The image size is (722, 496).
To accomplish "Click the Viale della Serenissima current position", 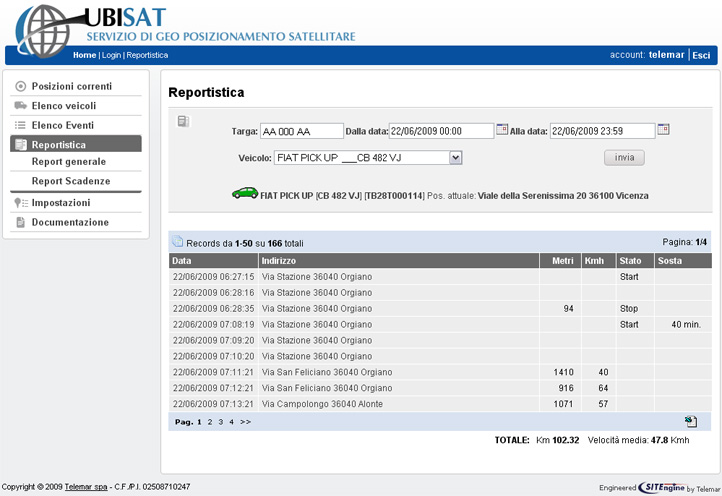I will pos(563,196).
